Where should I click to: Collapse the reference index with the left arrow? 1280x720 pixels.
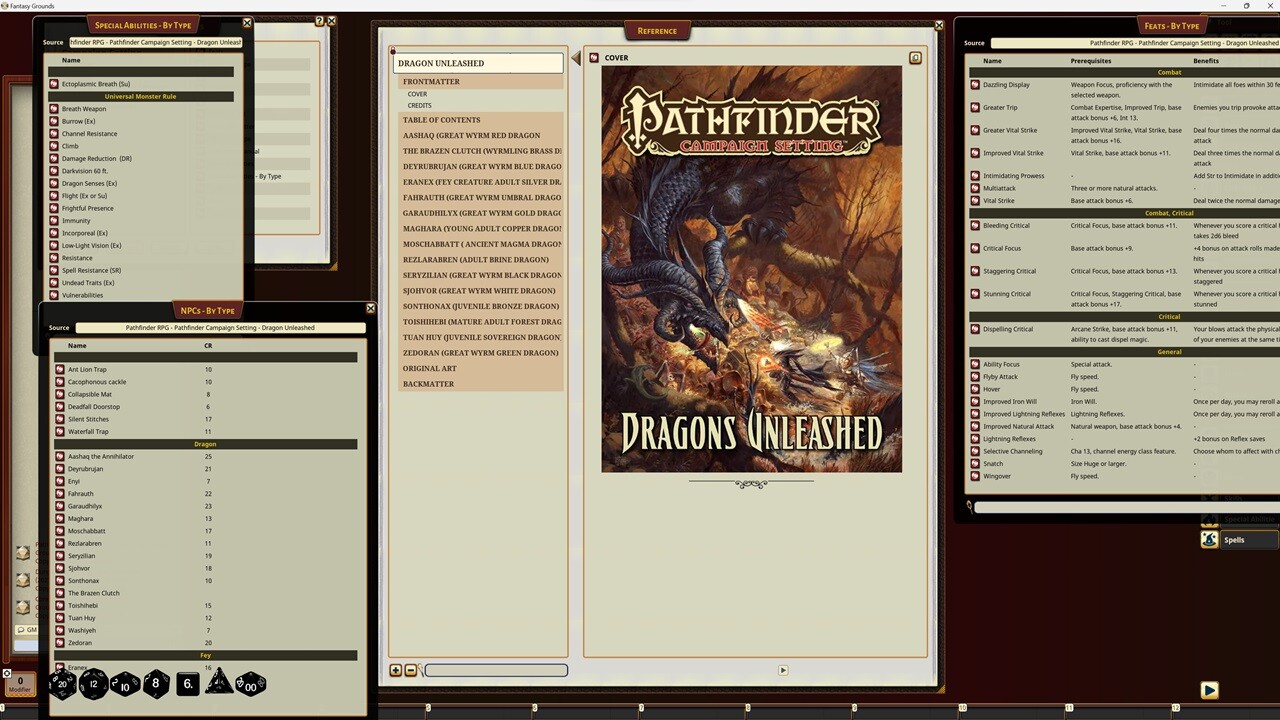pos(576,58)
